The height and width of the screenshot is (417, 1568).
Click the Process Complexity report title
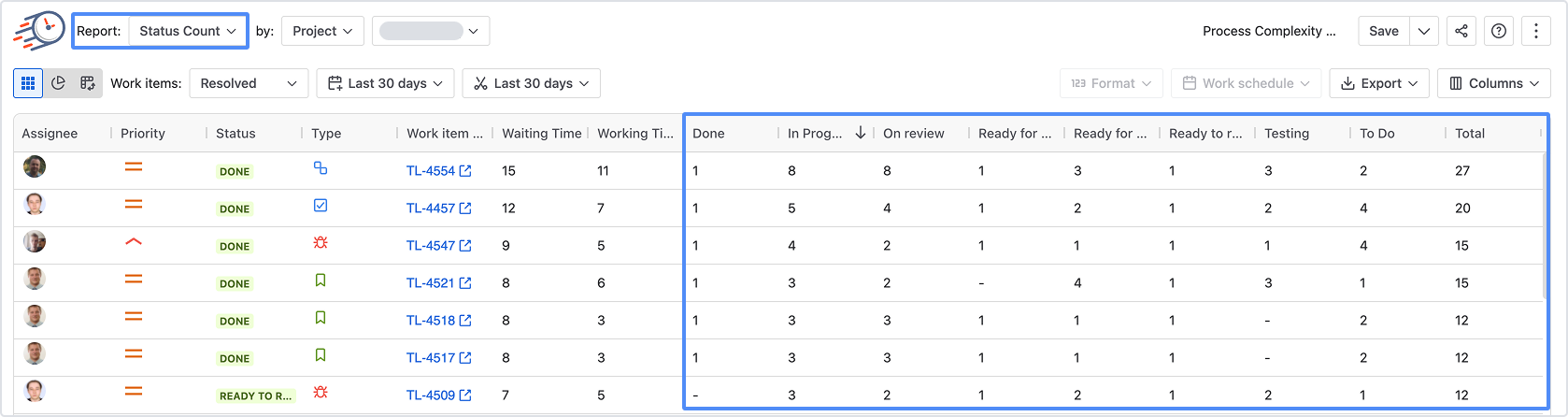pyautogui.click(x=1269, y=31)
